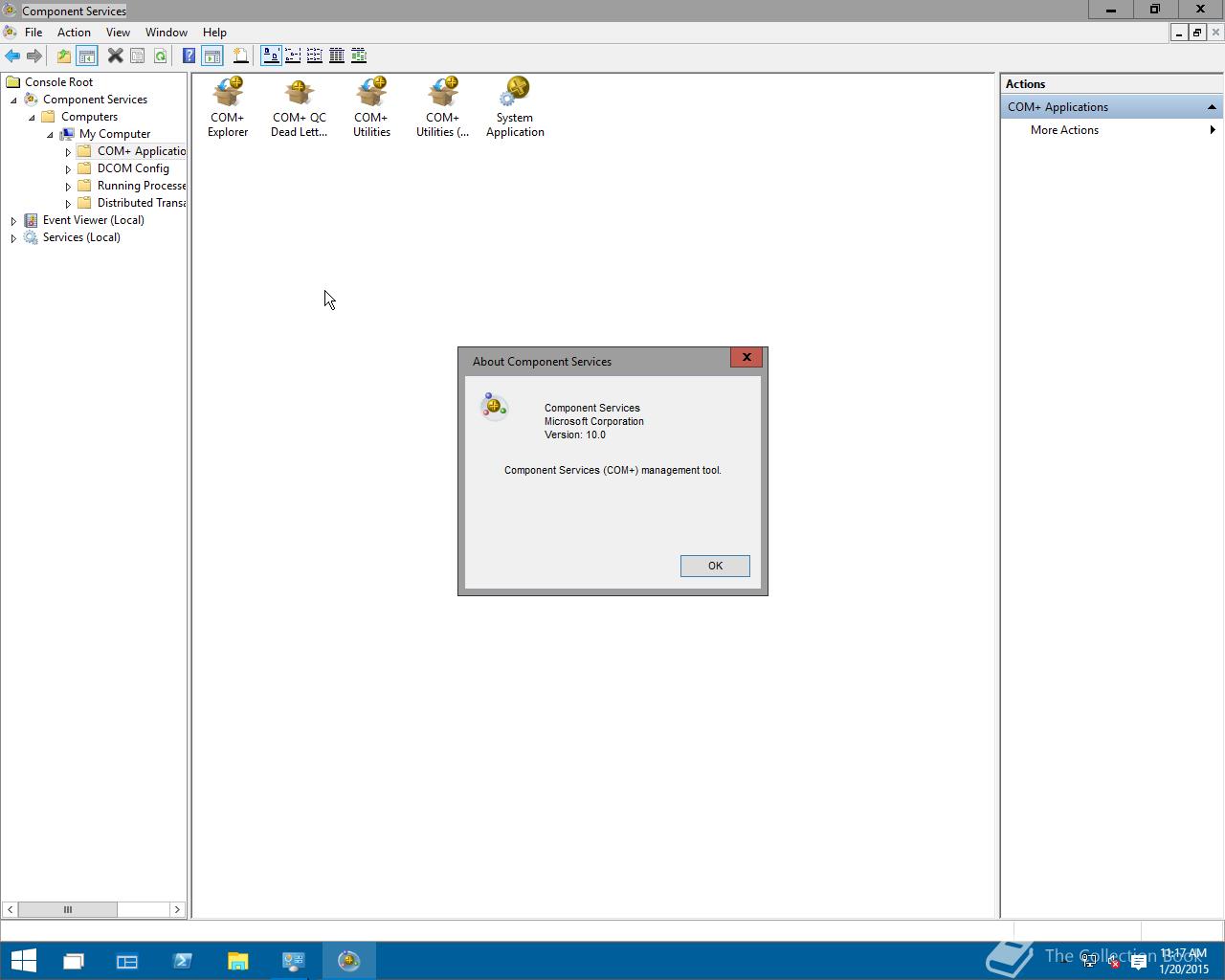Viewport: 1225px width, 980px height.
Task: Click the grey Forward arrow in toolbar
Action: point(34,56)
